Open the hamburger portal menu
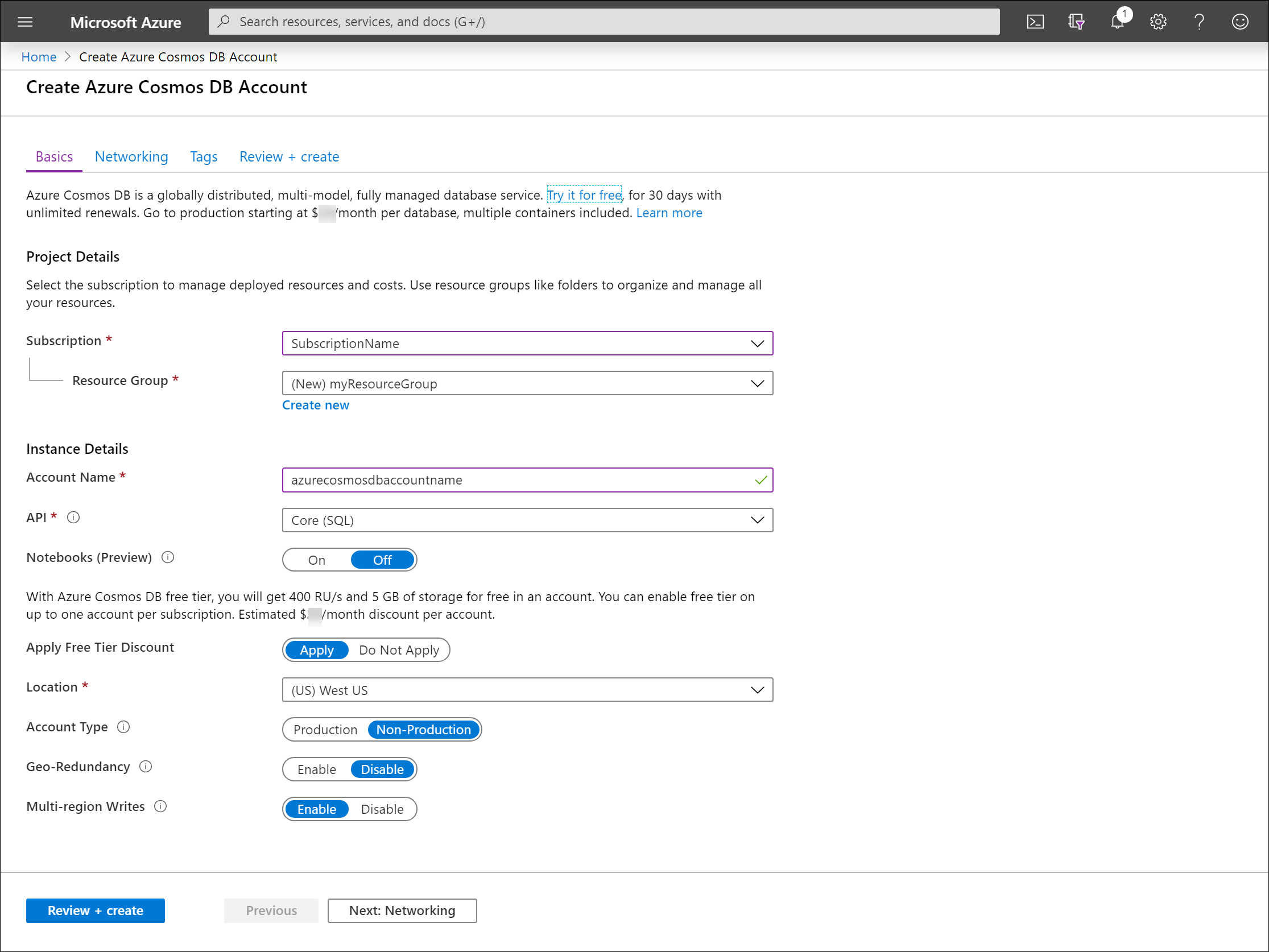 [x=25, y=22]
